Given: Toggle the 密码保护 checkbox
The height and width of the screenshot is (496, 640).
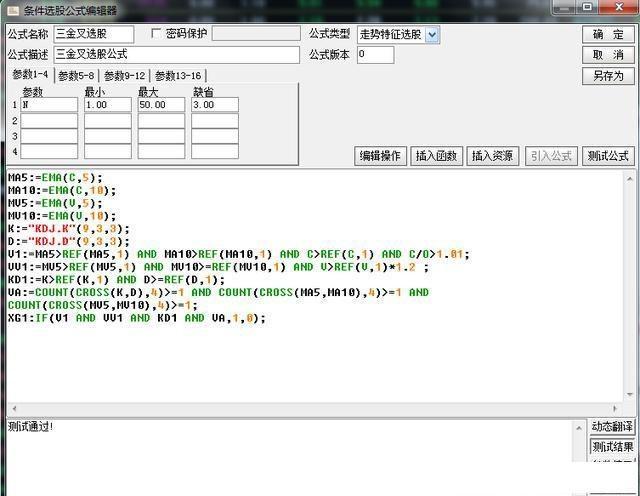Looking at the screenshot, I should pyautogui.click(x=156, y=34).
